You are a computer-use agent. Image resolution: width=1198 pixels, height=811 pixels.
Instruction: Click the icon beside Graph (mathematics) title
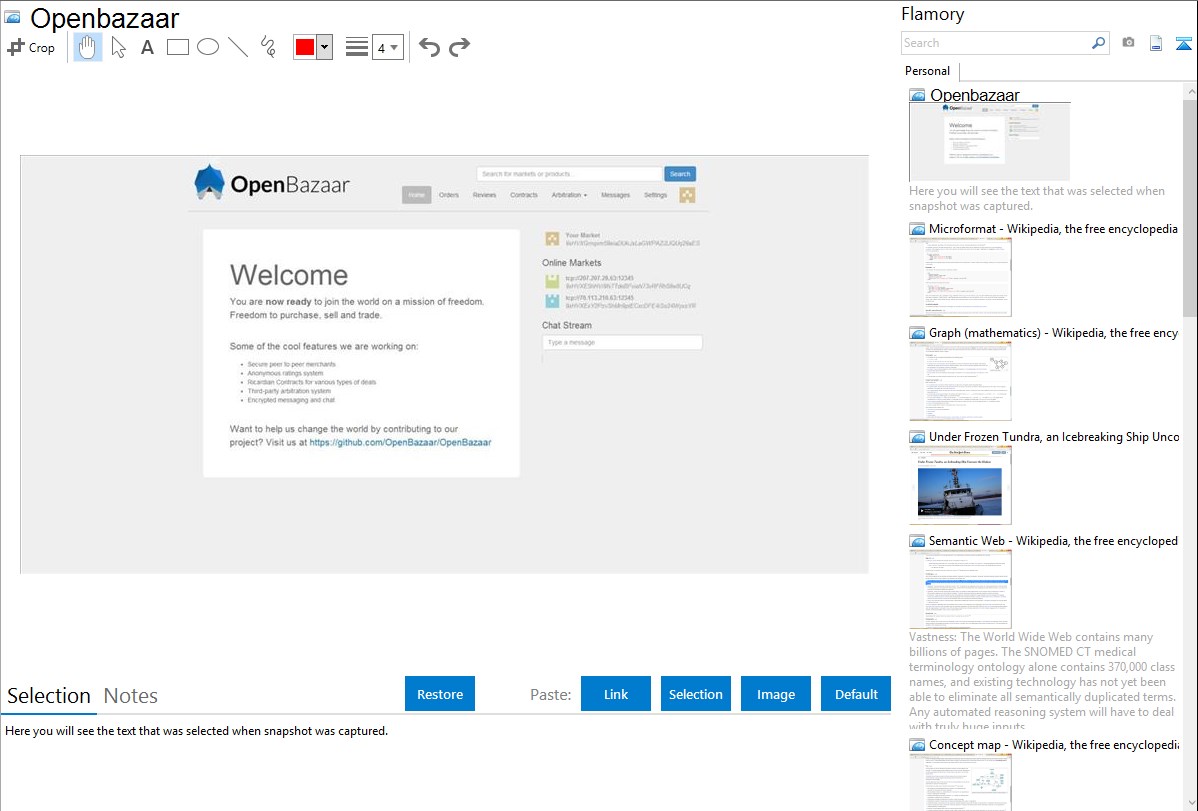click(917, 333)
